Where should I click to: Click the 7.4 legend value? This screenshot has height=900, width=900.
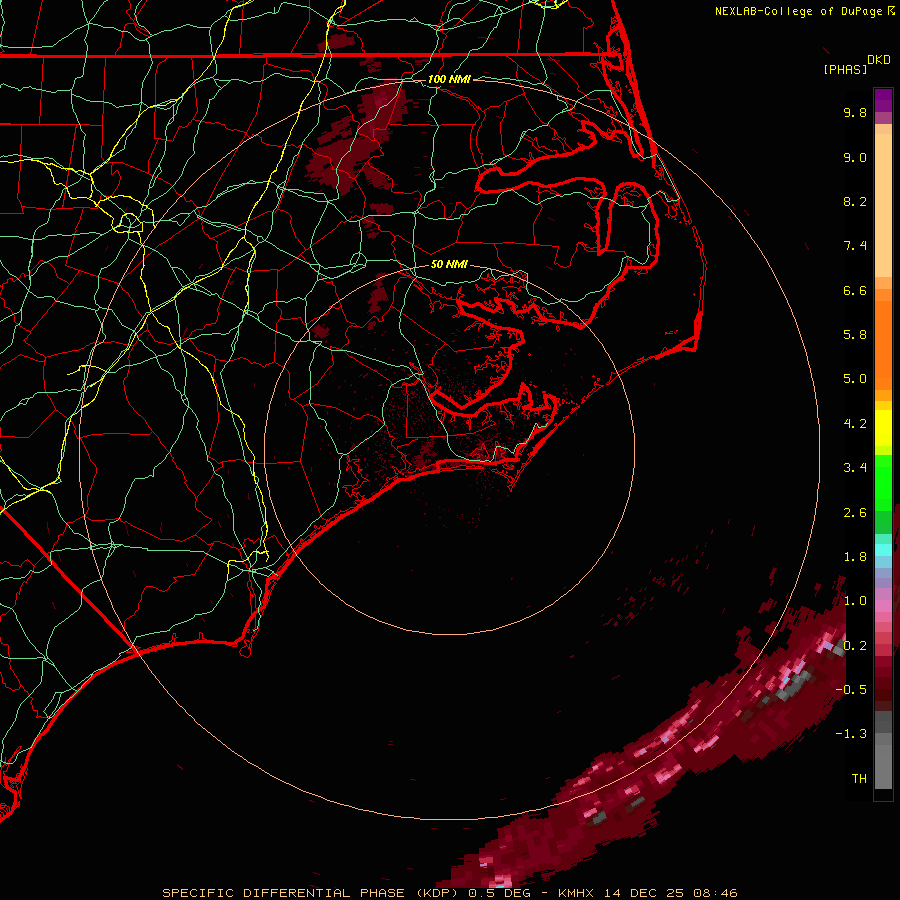855,246
